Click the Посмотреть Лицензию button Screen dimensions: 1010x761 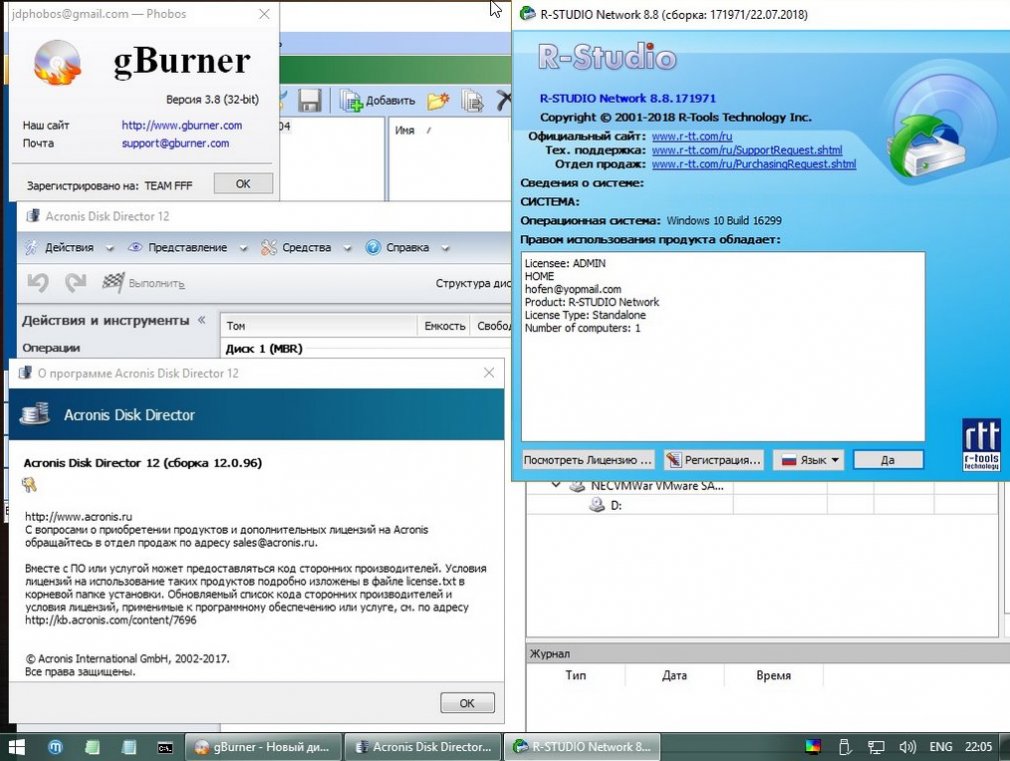tap(587, 460)
